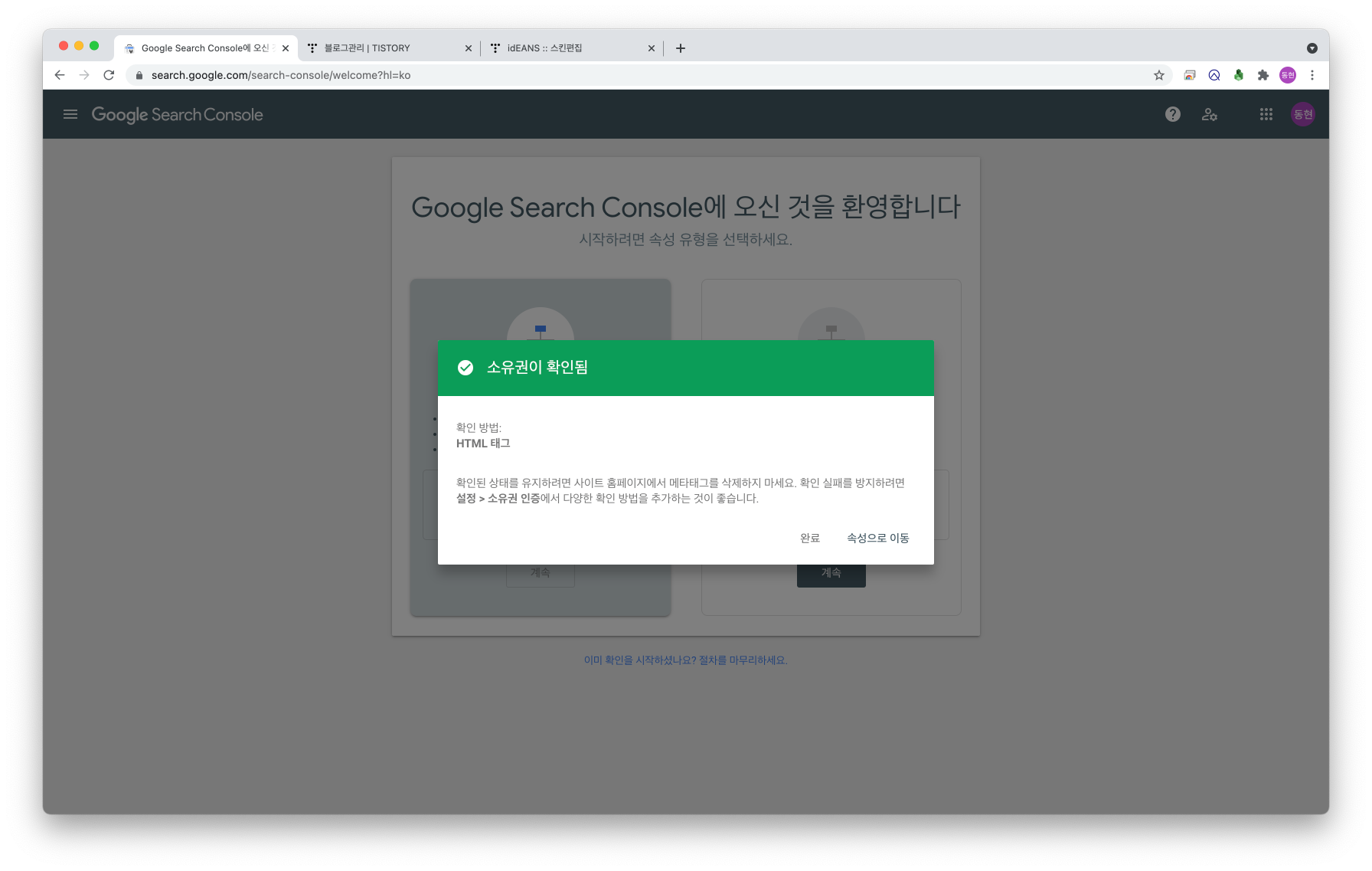
Task: Click the 절차를 마무리하세요 link
Action: pos(743,660)
